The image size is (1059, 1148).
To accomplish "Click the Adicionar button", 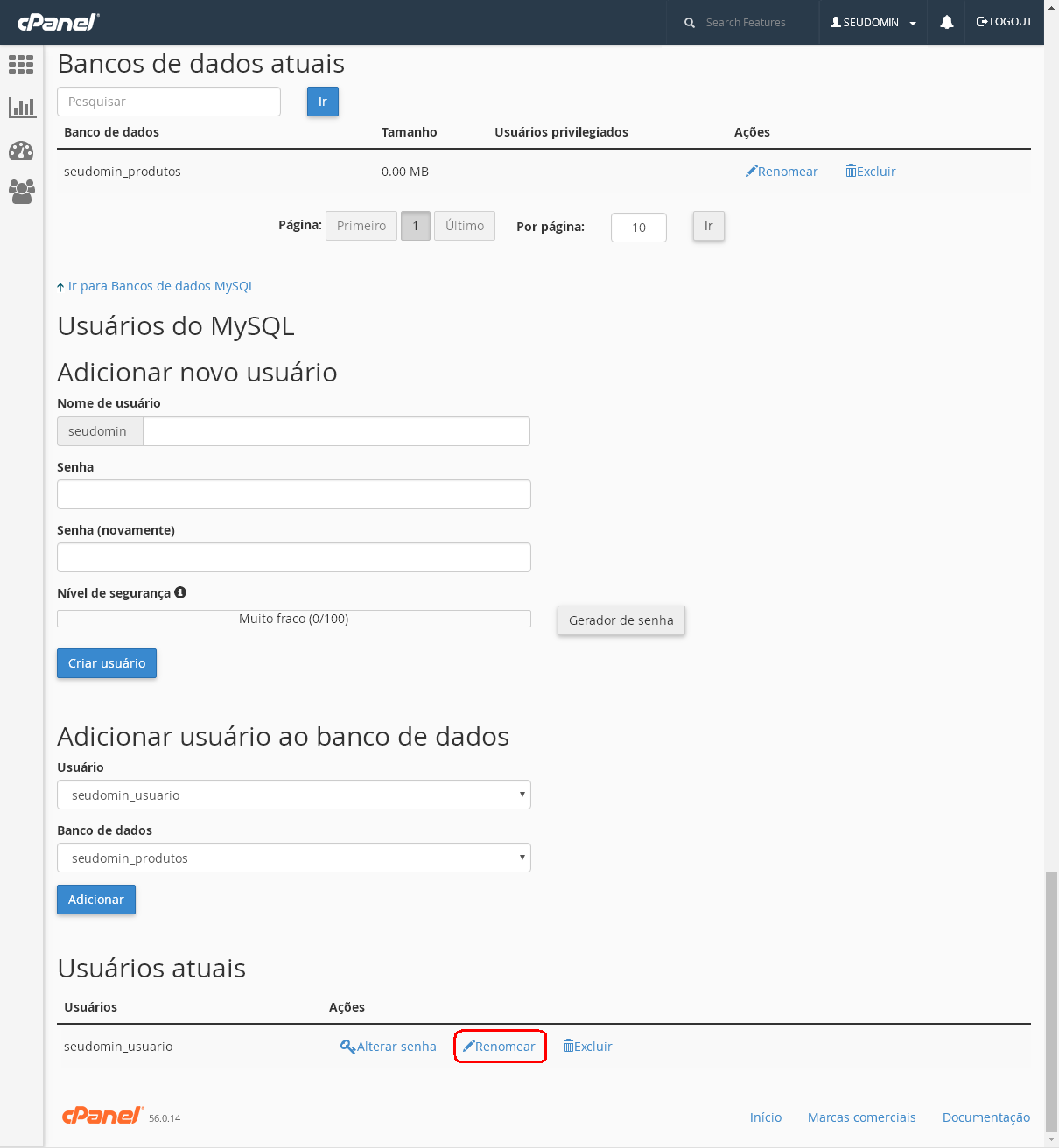I will click(96, 899).
